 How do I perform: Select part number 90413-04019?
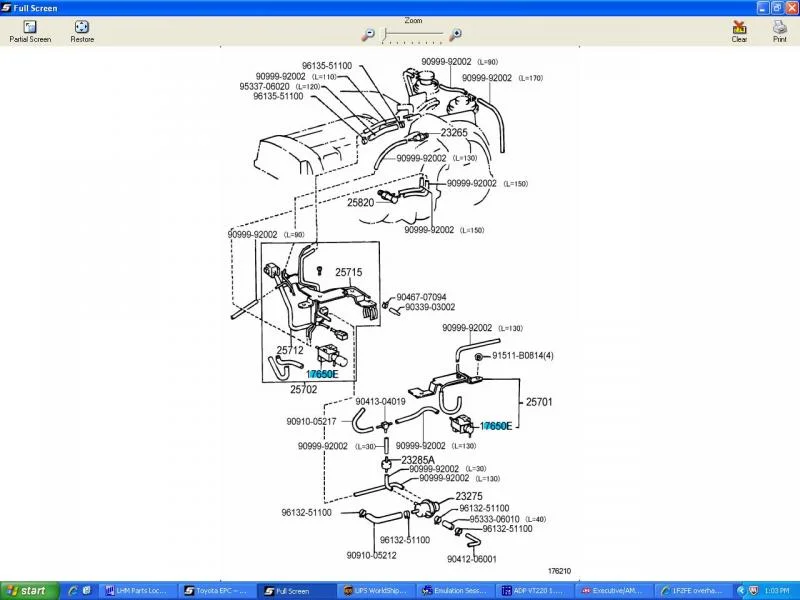point(381,402)
